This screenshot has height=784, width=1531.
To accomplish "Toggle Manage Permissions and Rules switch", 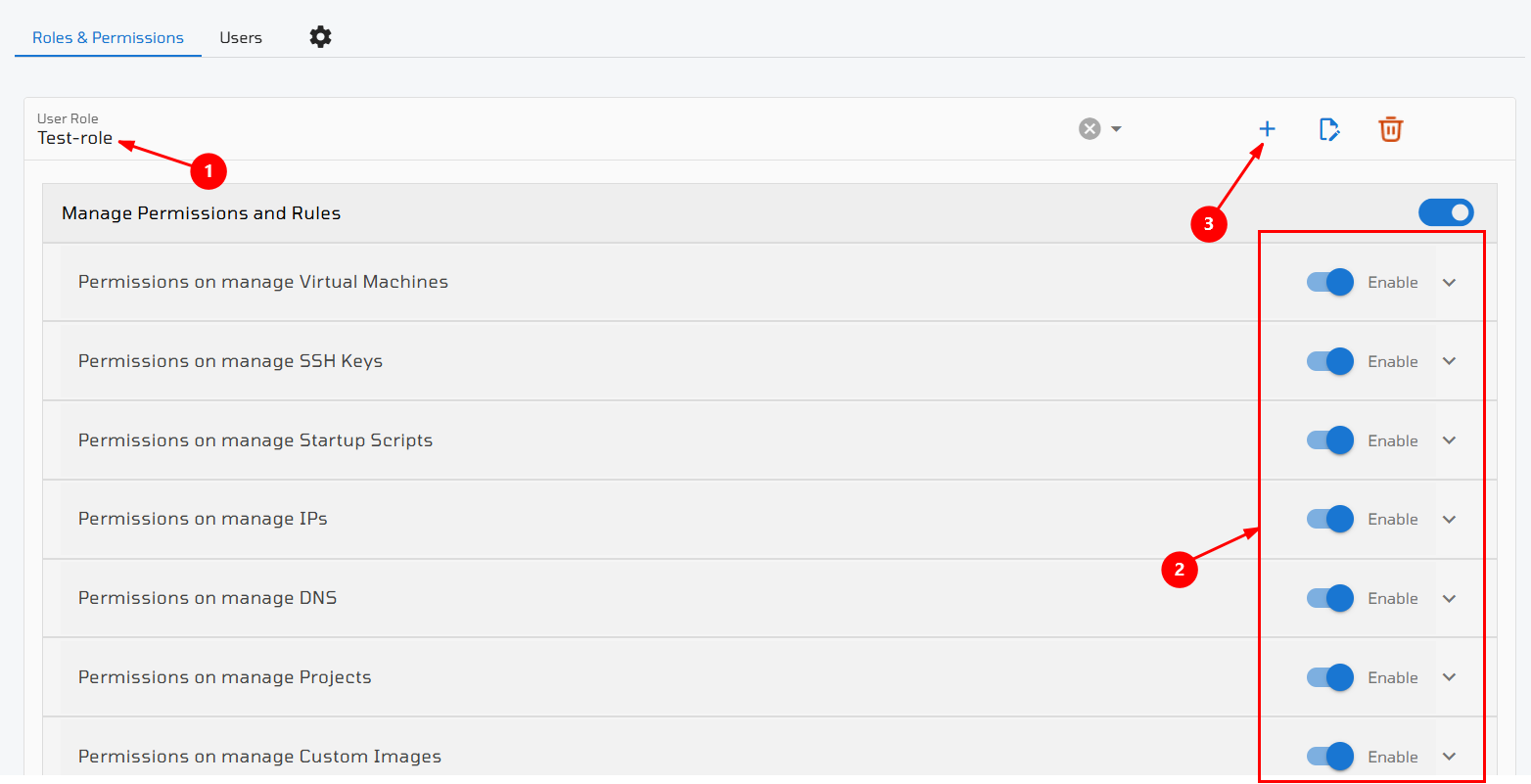I will 1446,212.
